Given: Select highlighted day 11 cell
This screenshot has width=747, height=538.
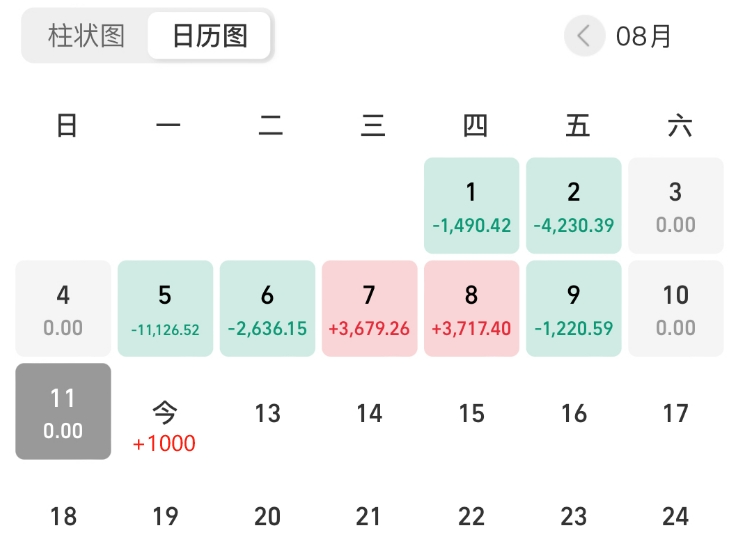Looking at the screenshot, I should click(63, 411).
